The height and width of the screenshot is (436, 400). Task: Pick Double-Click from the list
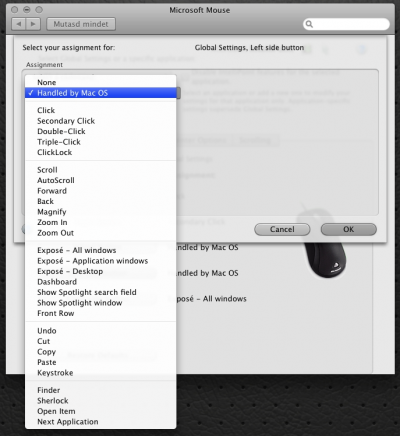coord(100,131)
